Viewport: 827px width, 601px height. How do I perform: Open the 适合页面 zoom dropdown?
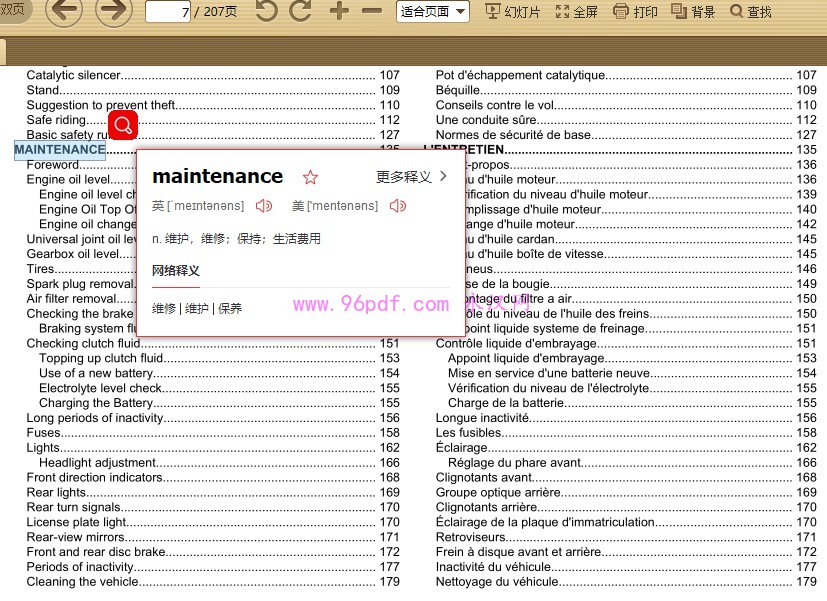click(x=433, y=12)
